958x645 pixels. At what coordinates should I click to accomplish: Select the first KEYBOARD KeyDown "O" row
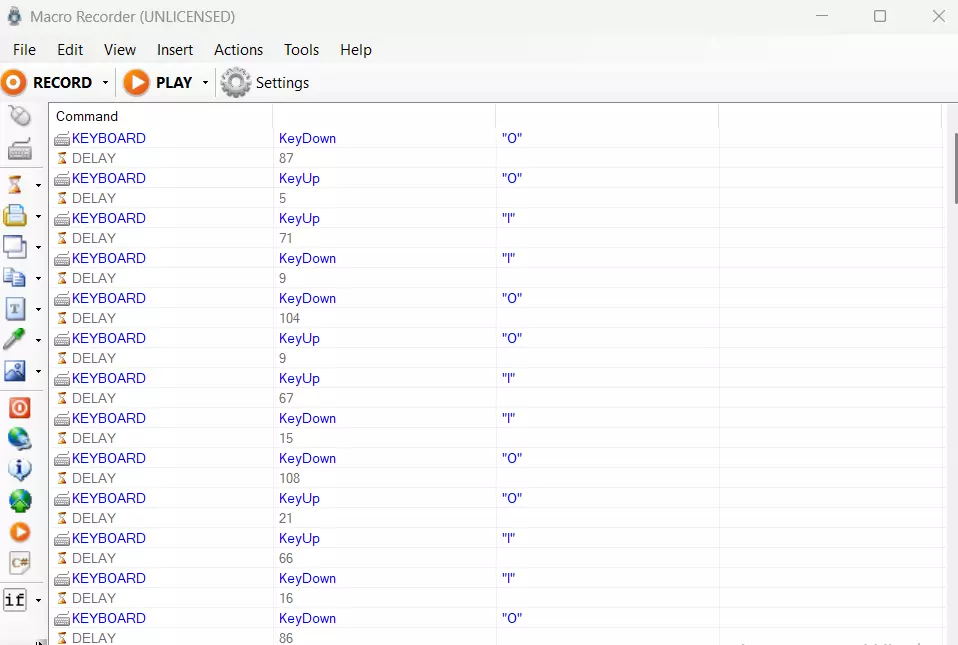[x=300, y=138]
